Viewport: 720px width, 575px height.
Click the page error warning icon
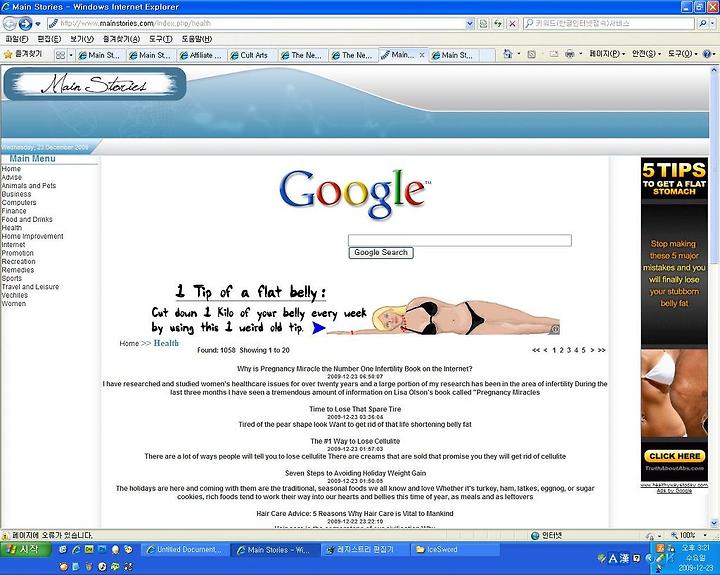pos(6,536)
